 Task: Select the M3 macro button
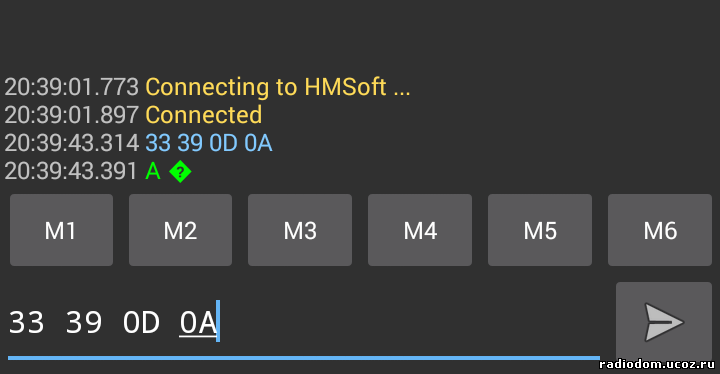(x=300, y=230)
